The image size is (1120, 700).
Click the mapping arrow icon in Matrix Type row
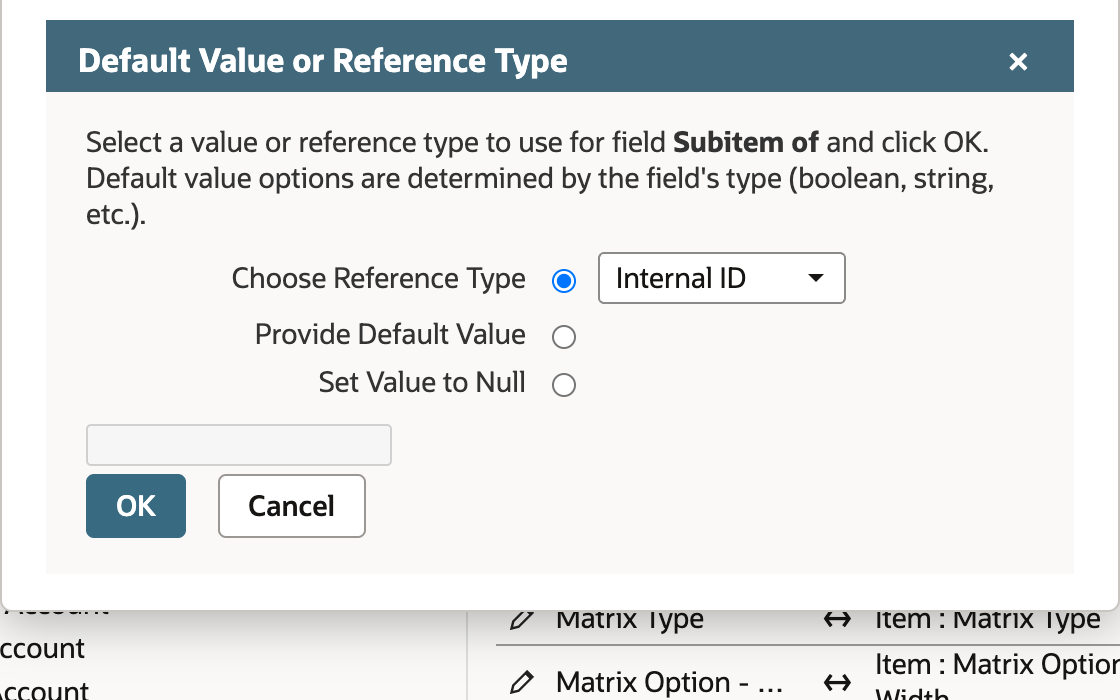[x=836, y=619]
